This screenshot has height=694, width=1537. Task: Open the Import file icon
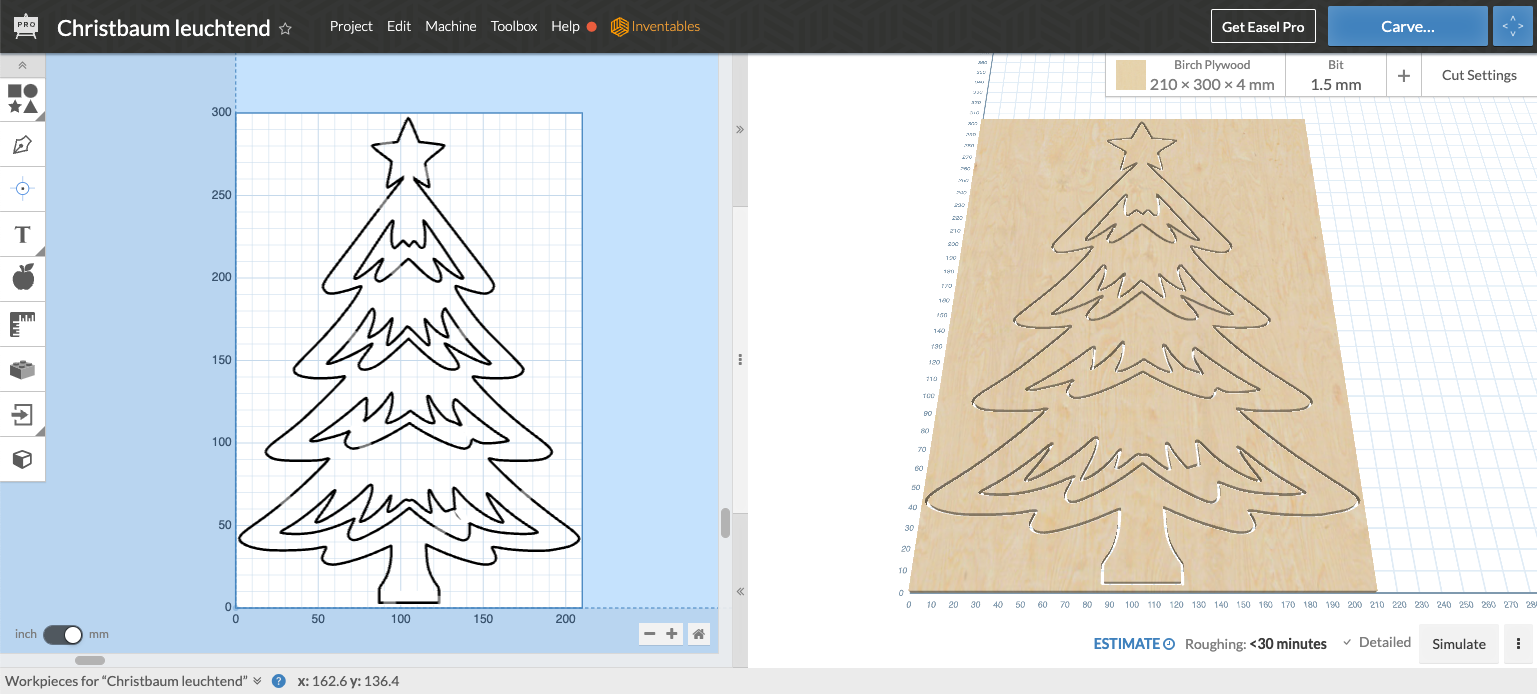click(x=22, y=414)
